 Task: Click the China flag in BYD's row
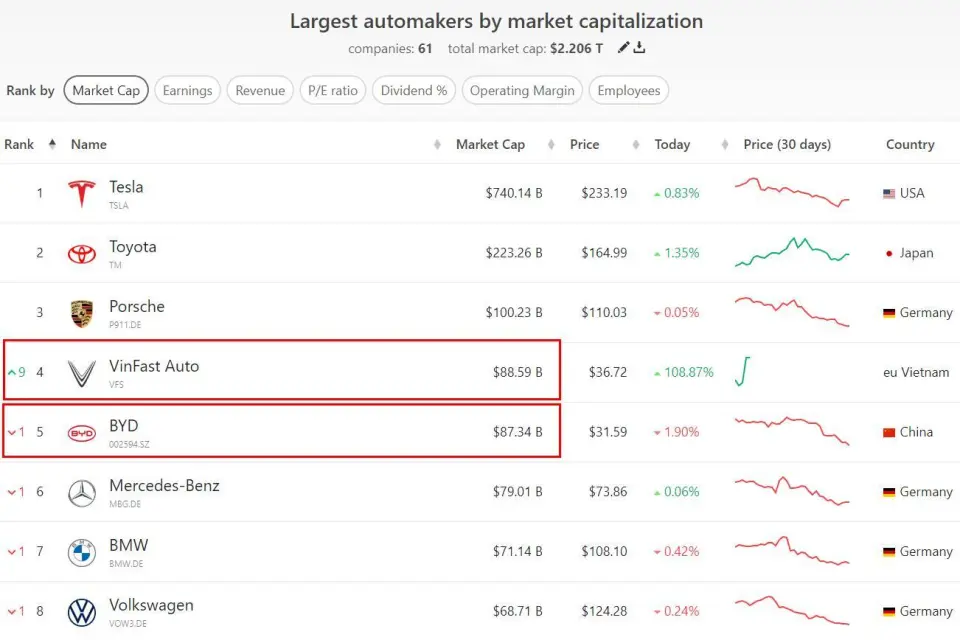[x=889, y=432]
